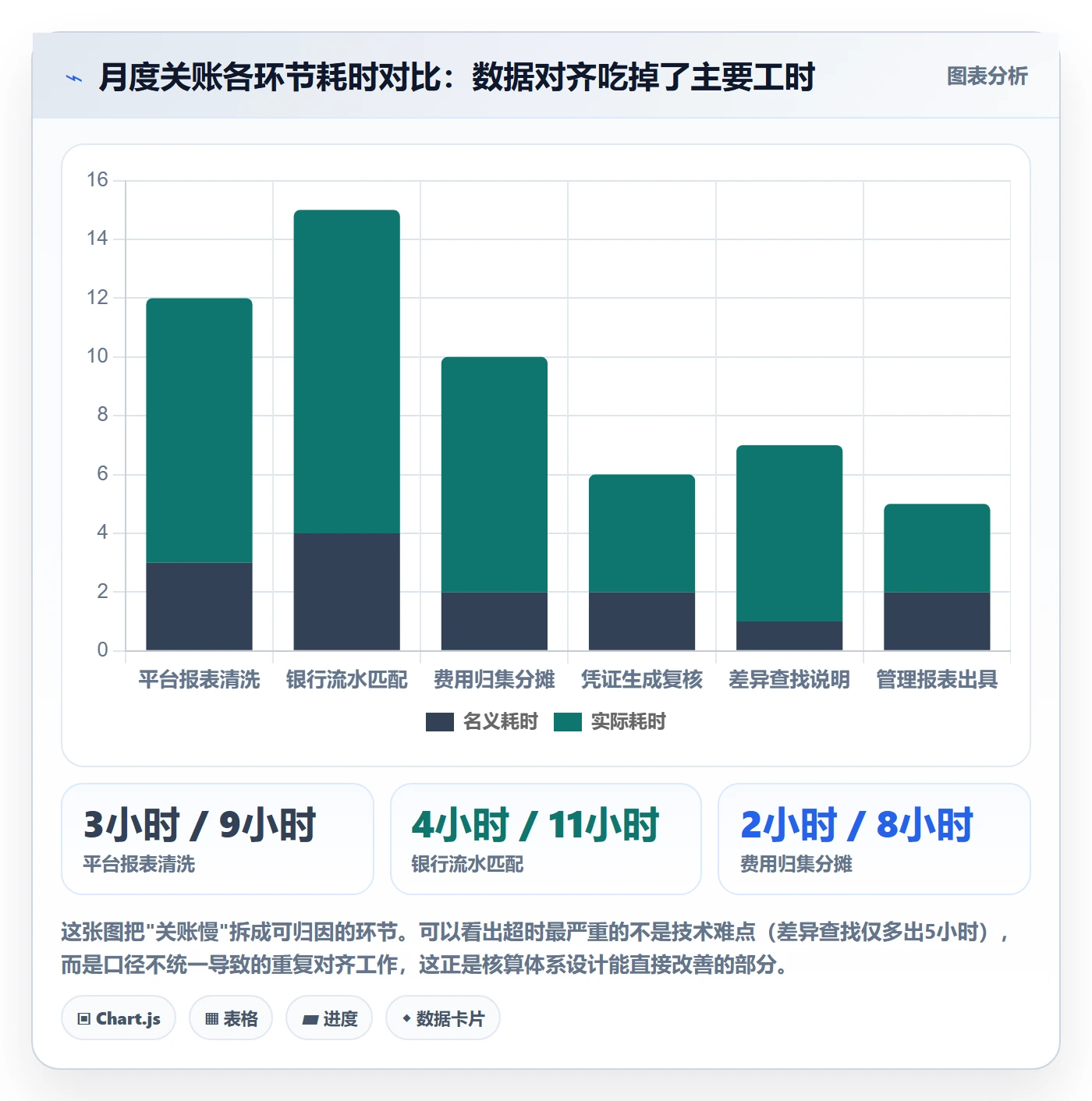The width and height of the screenshot is (1092, 1101).
Task: Click the y-axis value 4
Action: 102,533
